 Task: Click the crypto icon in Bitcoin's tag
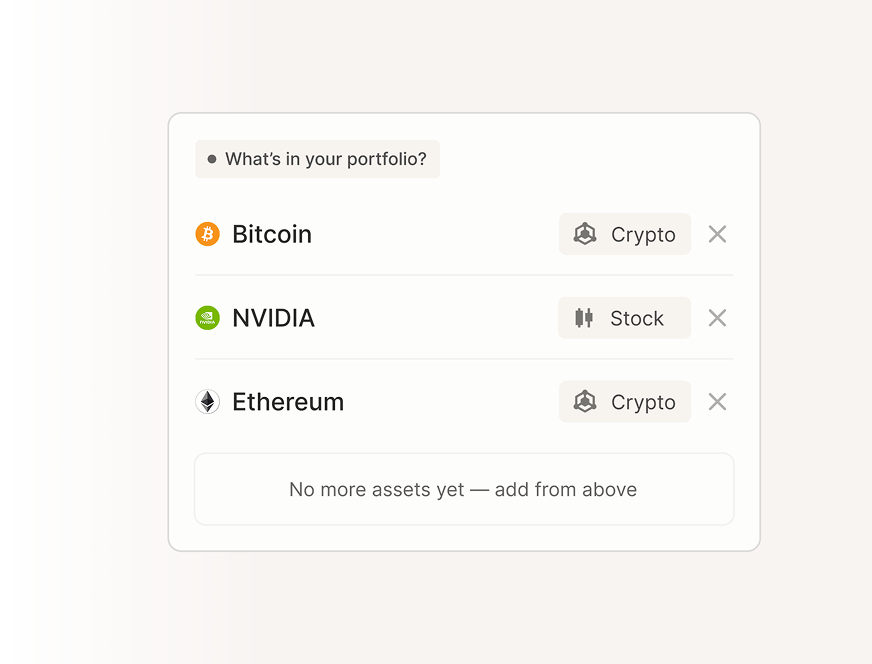pyautogui.click(x=585, y=234)
